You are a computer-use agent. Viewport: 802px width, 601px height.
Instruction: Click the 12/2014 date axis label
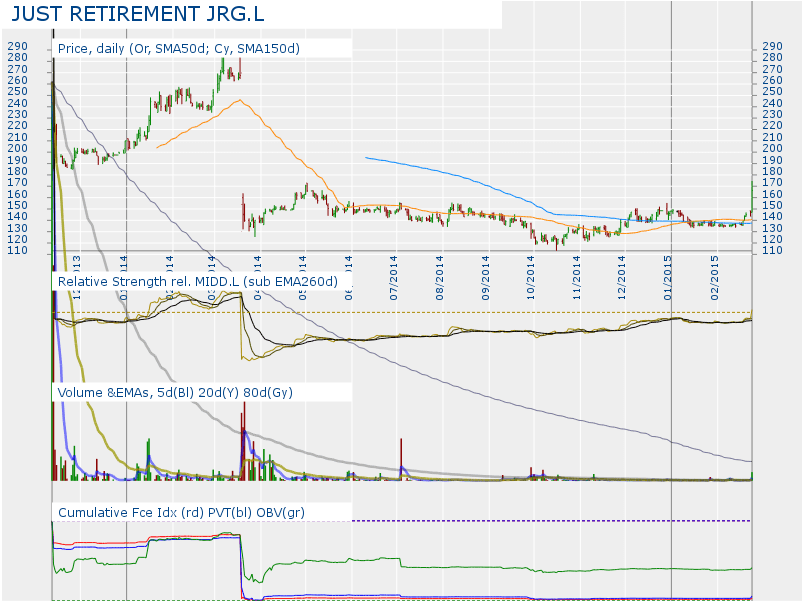[x=621, y=278]
